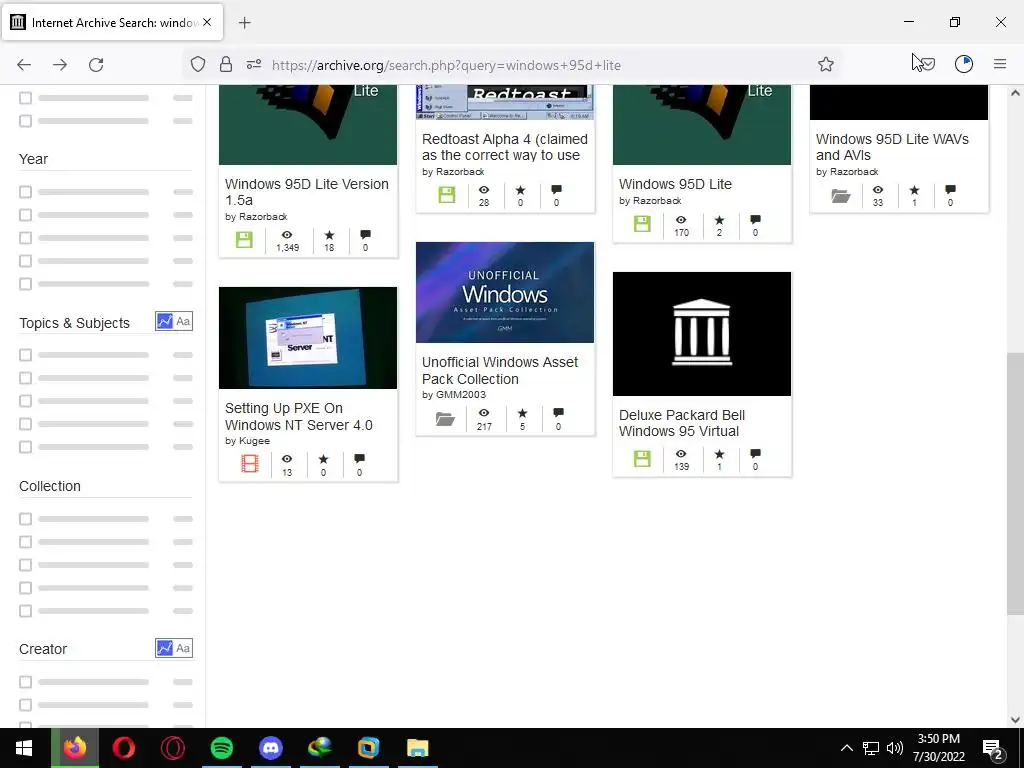Check first checkbox under Collection filter
1024x768 pixels.
(x=25, y=519)
